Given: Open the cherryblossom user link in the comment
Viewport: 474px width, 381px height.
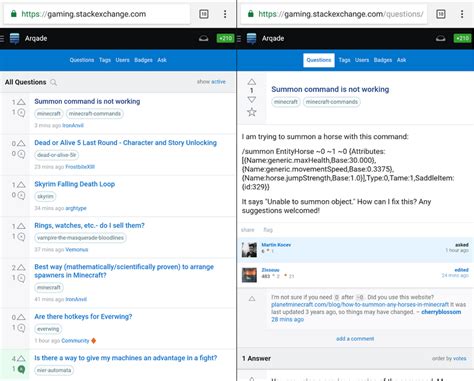Looking at the screenshot, I should tap(441, 312).
